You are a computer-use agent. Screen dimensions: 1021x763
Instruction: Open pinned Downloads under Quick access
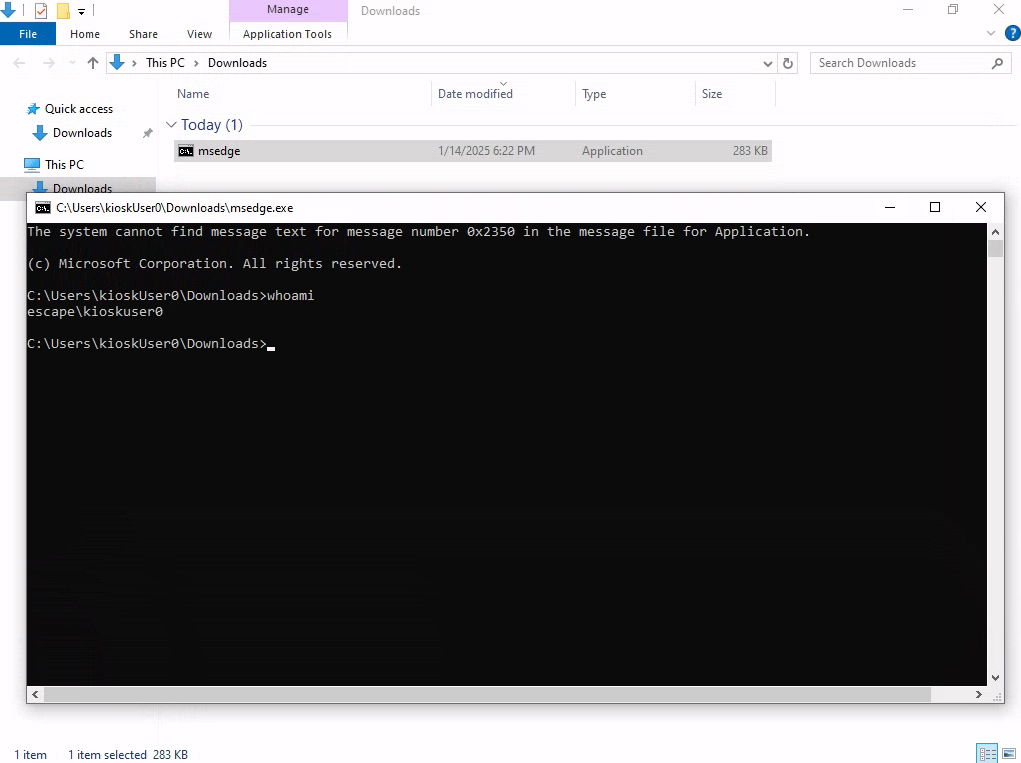[82, 133]
